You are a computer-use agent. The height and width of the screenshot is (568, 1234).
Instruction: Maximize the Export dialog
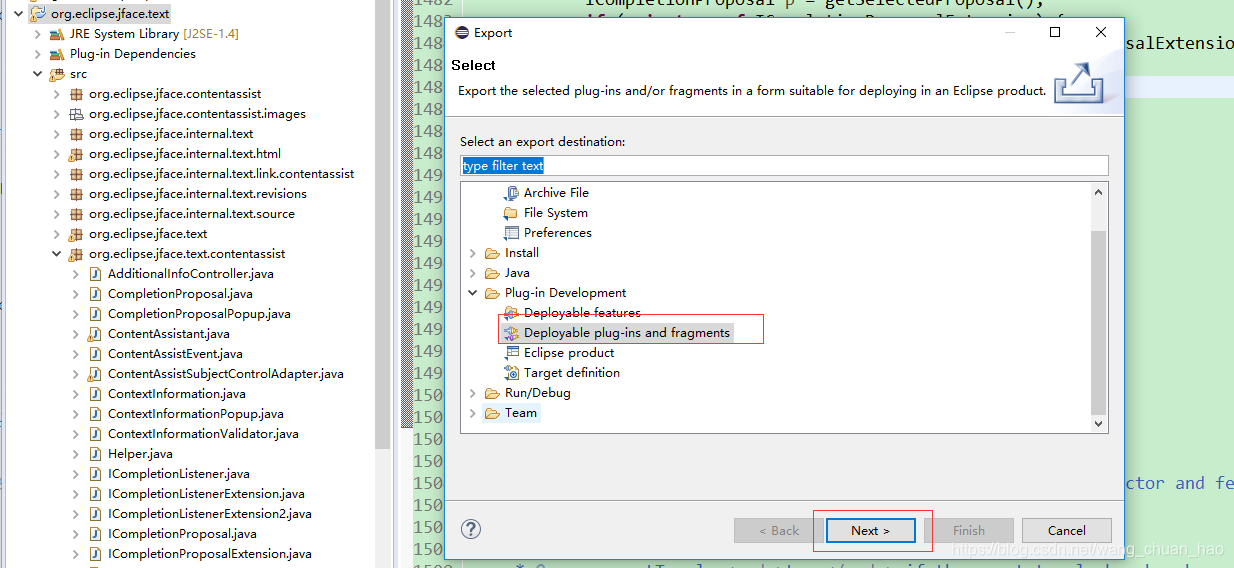[1055, 32]
